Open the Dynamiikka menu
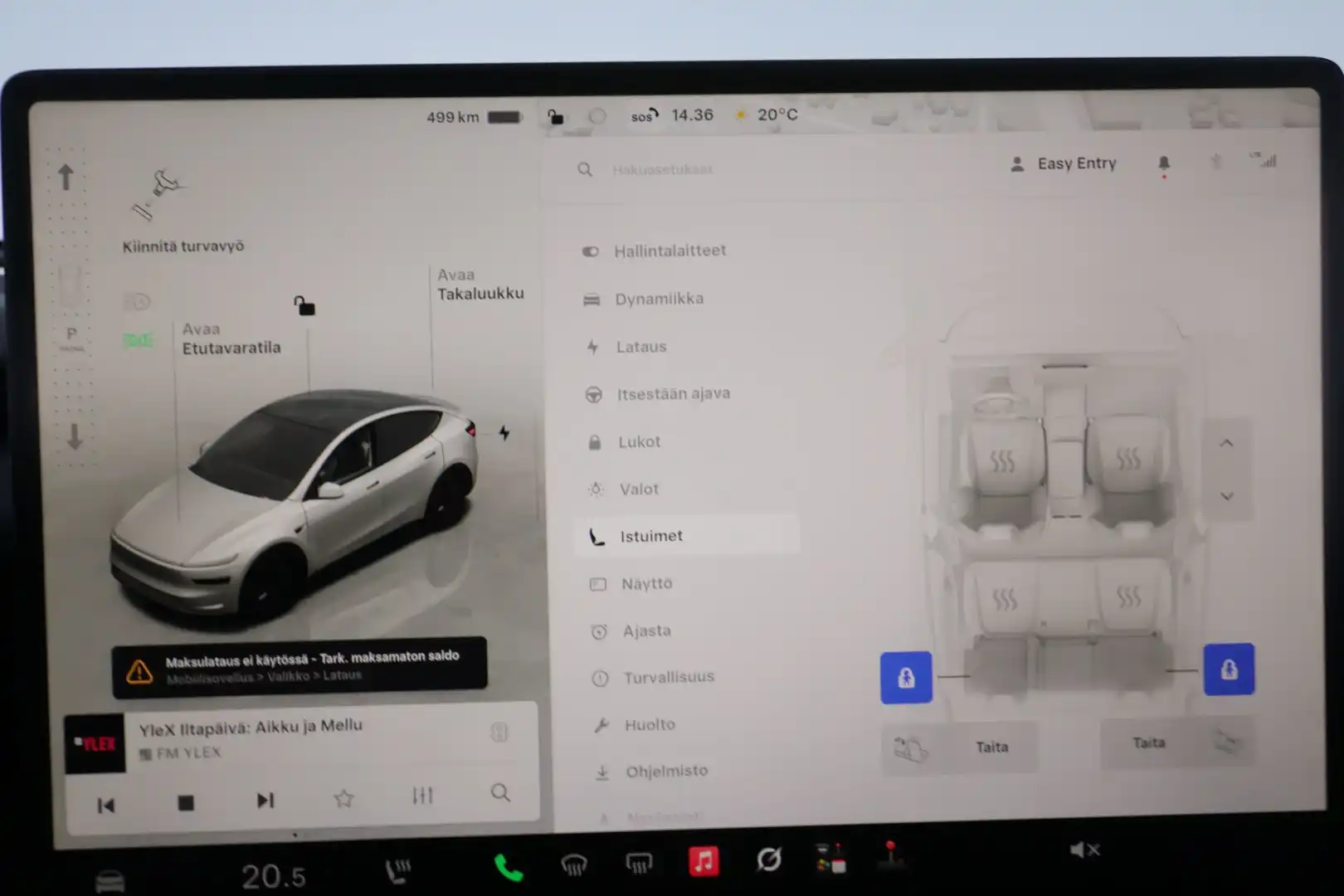 pyautogui.click(x=644, y=299)
